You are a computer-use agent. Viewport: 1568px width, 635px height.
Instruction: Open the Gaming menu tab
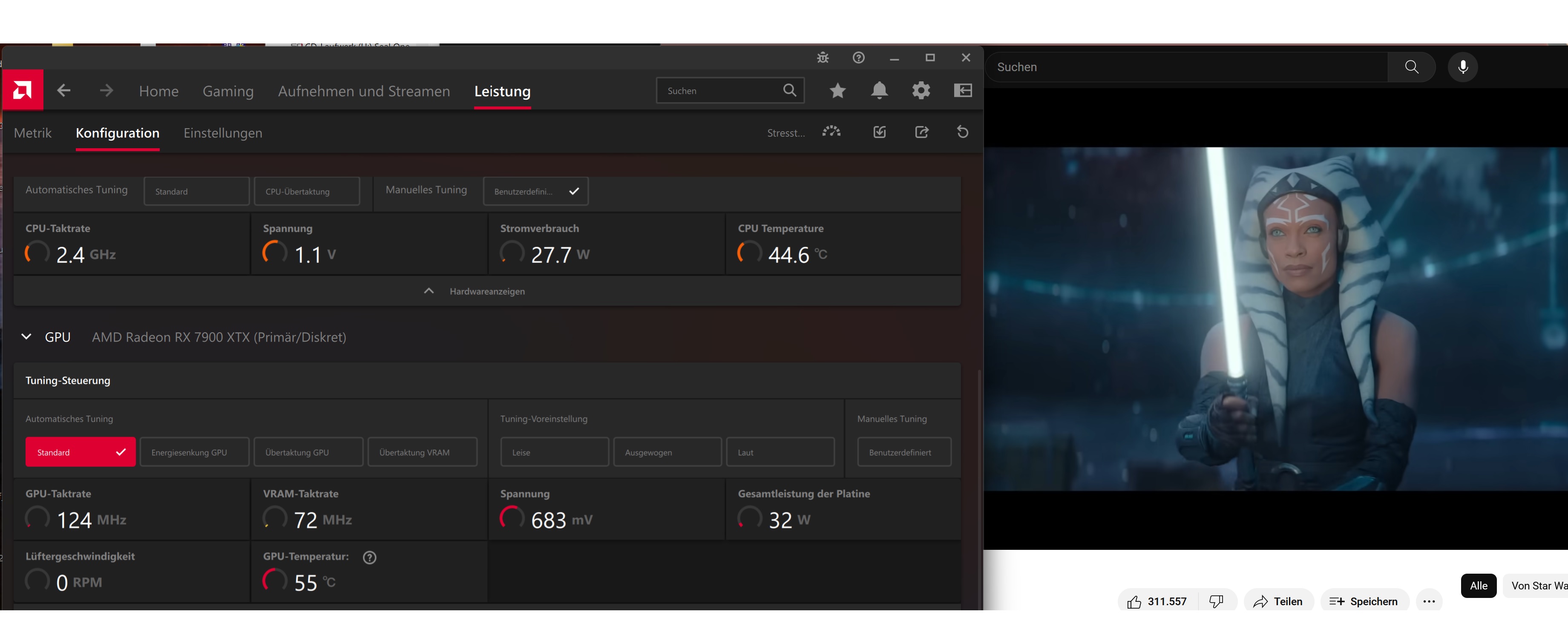[227, 91]
